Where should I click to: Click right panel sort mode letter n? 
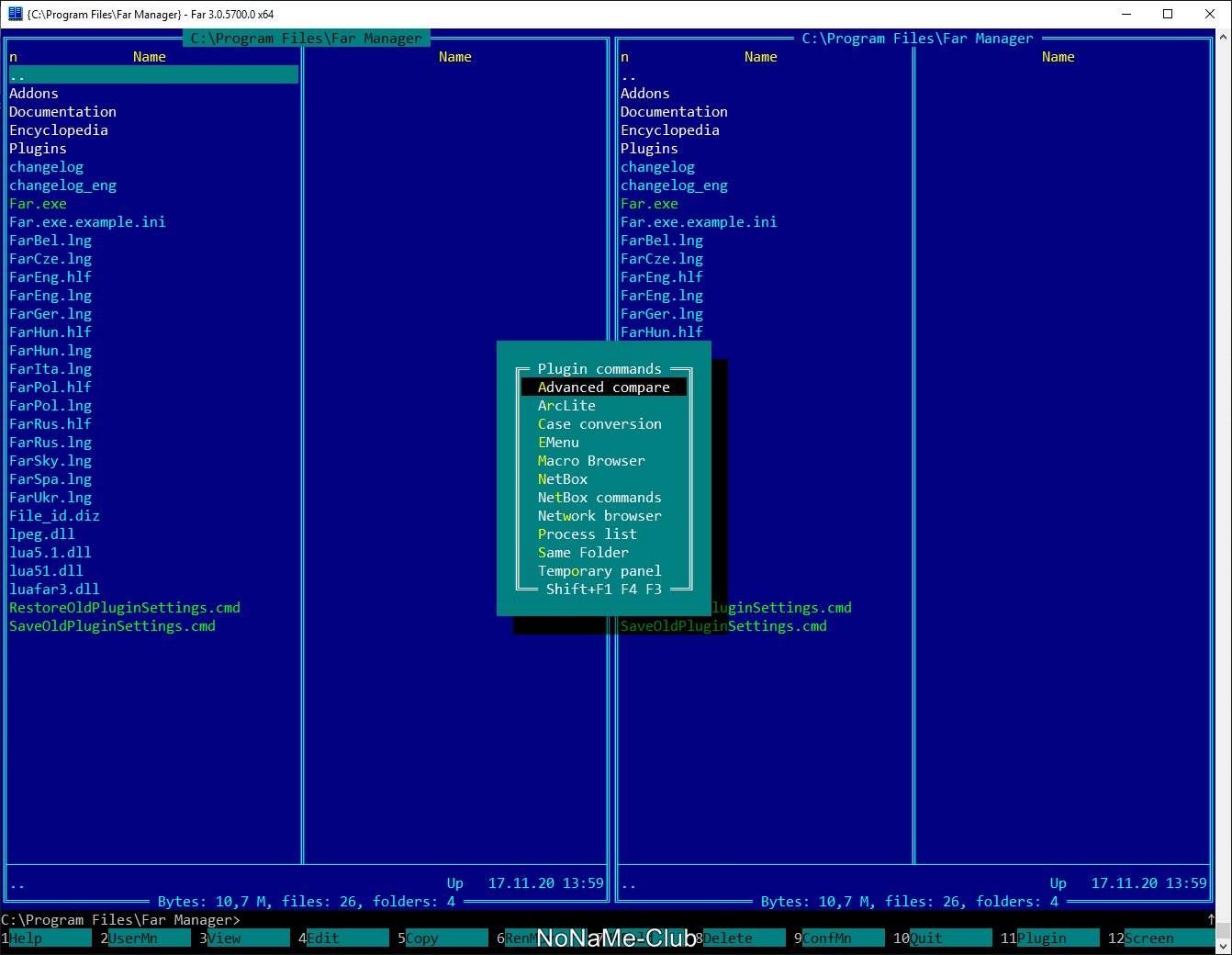[624, 57]
